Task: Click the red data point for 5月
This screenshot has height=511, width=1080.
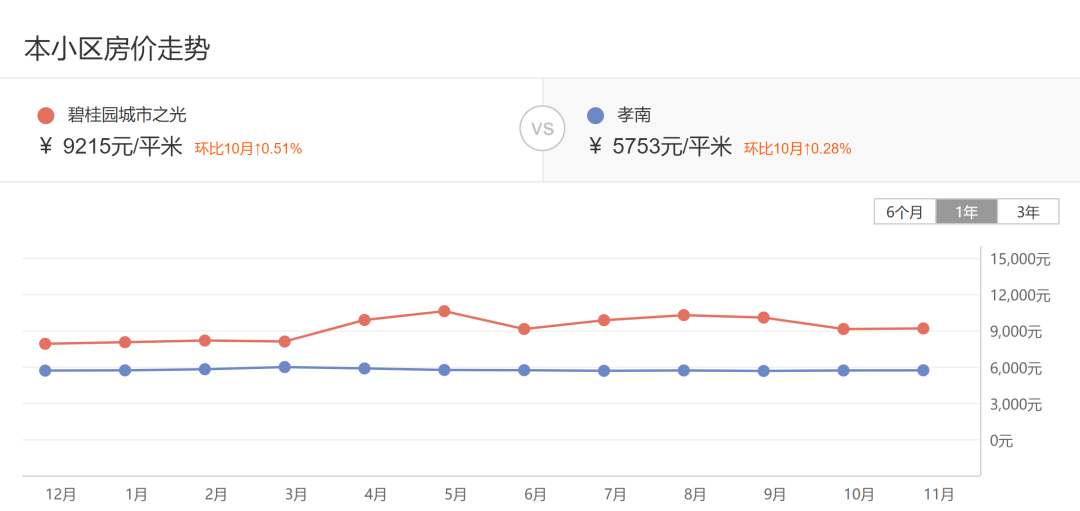Action: pos(444,311)
